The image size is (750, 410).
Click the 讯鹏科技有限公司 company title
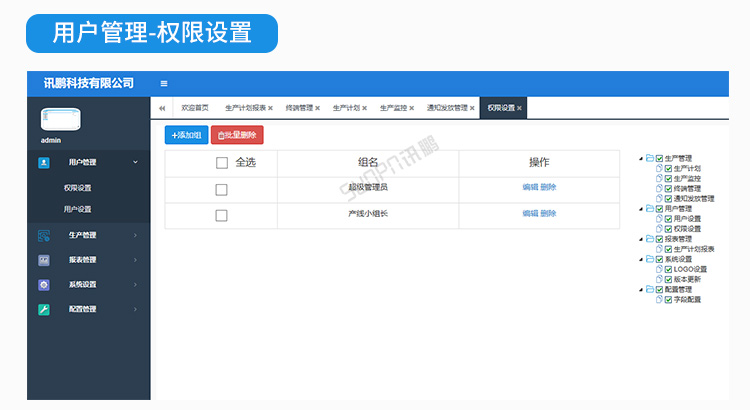pyautogui.click(x=88, y=83)
